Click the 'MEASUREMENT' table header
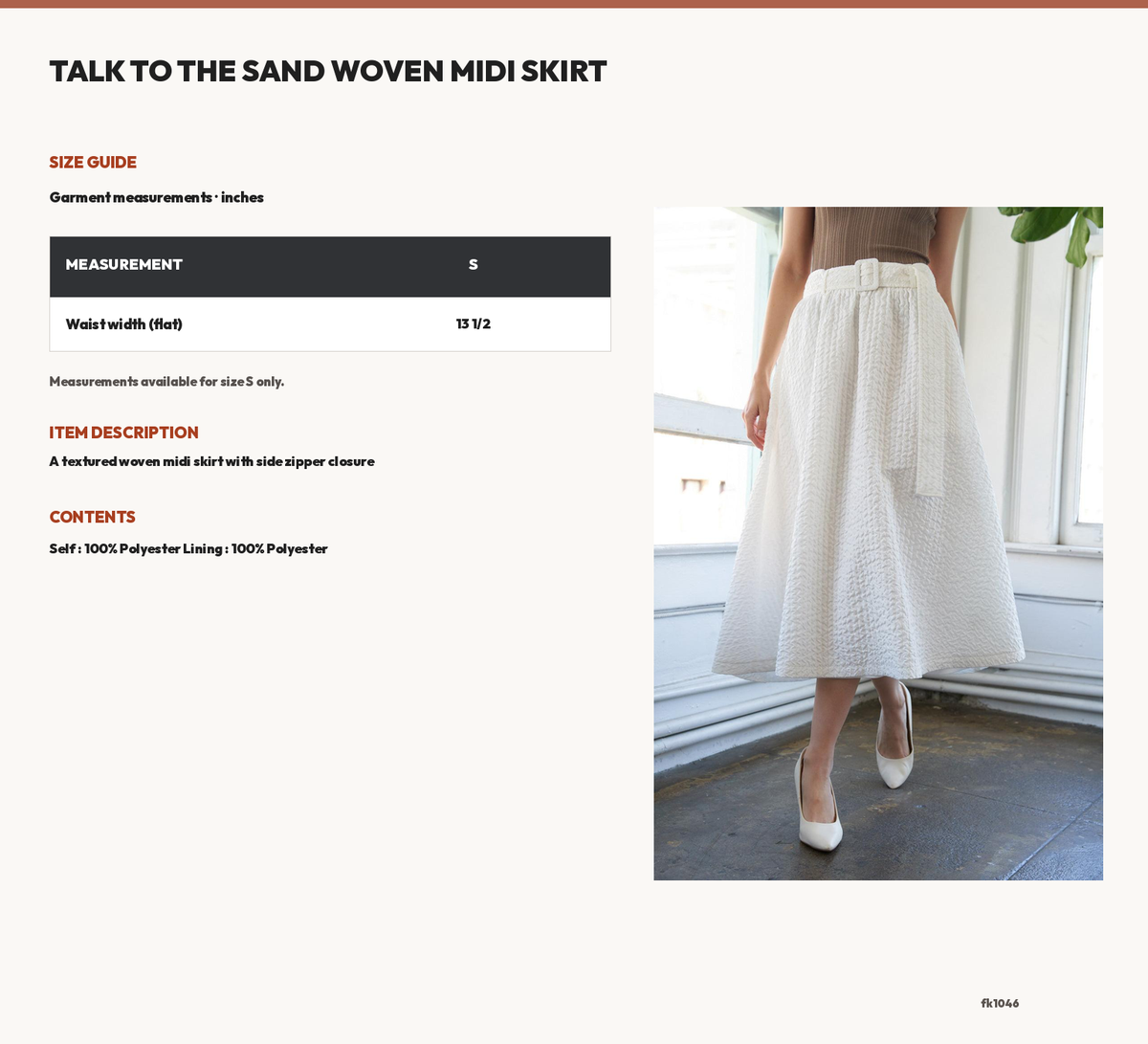This screenshot has height=1044, width=1148. [x=124, y=265]
